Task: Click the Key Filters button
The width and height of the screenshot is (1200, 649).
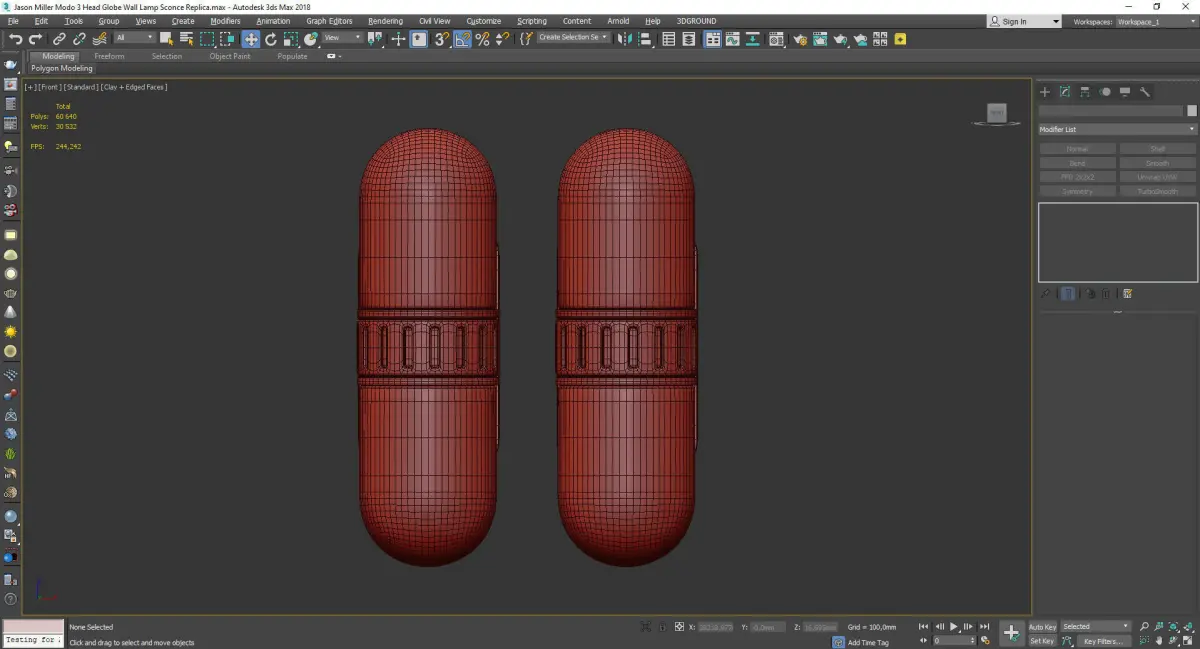Action: [x=1103, y=641]
